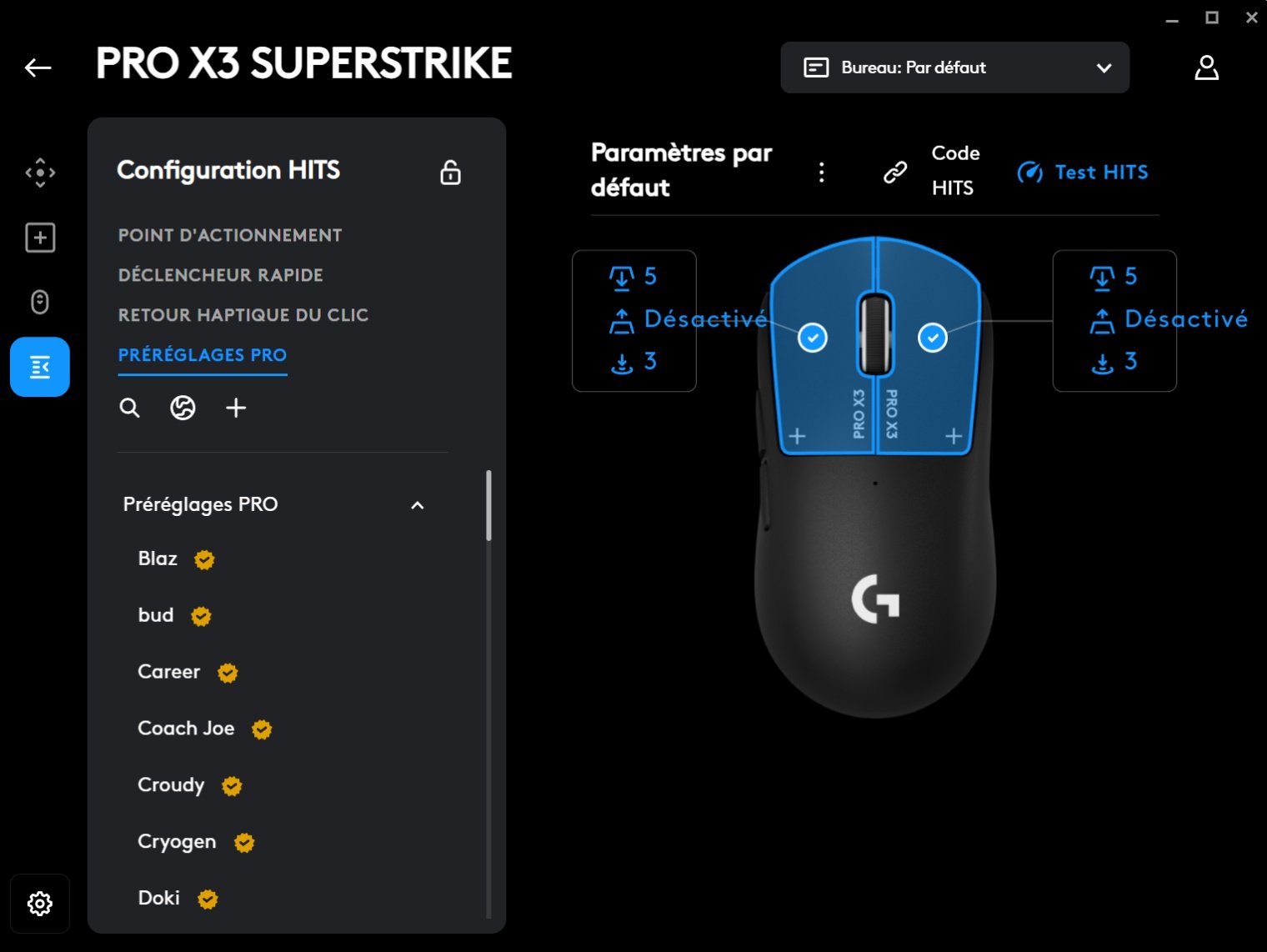
Task: Click the verified badge next to Blaz
Action: 204,560
